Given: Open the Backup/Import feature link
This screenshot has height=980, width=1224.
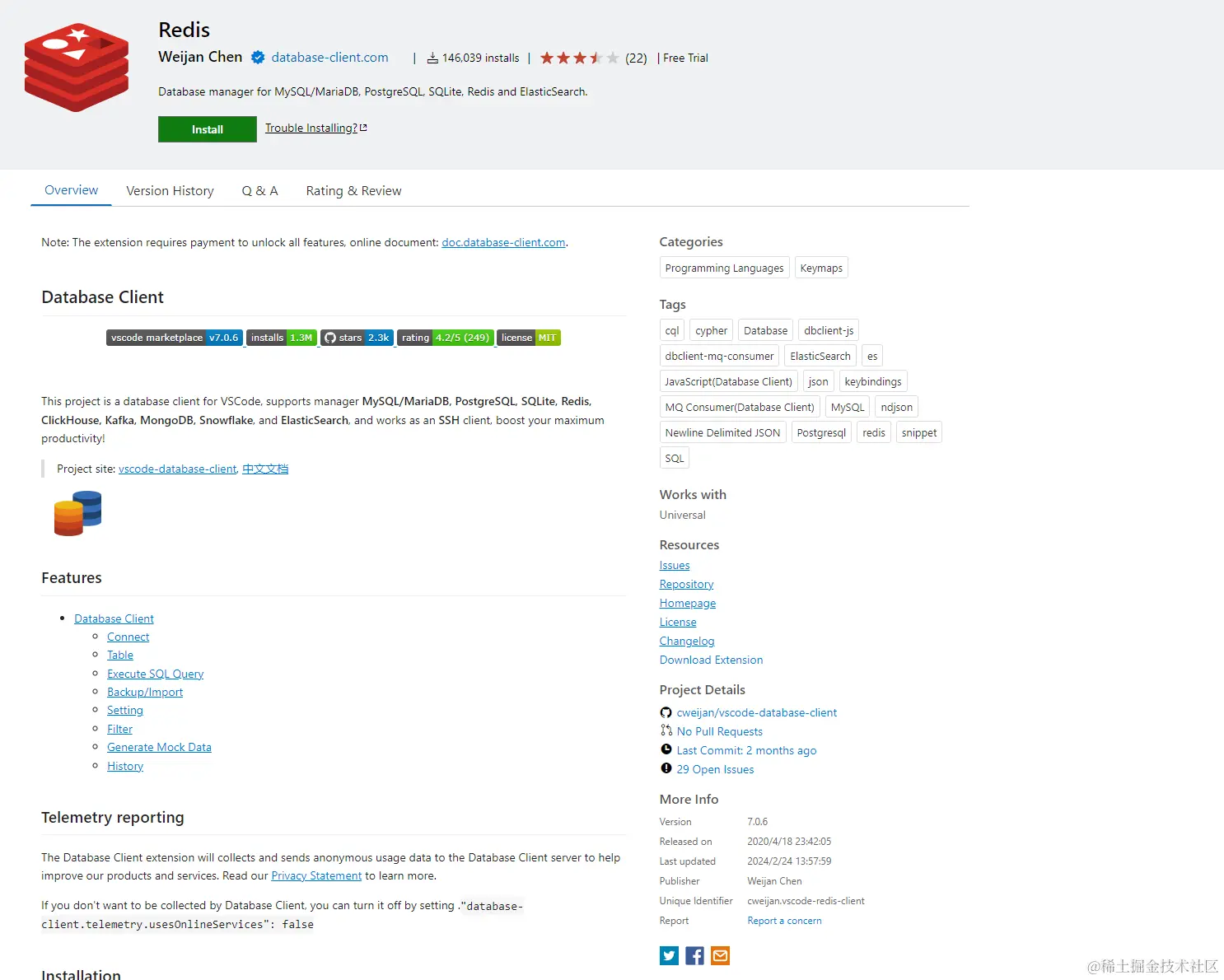Looking at the screenshot, I should click(145, 692).
